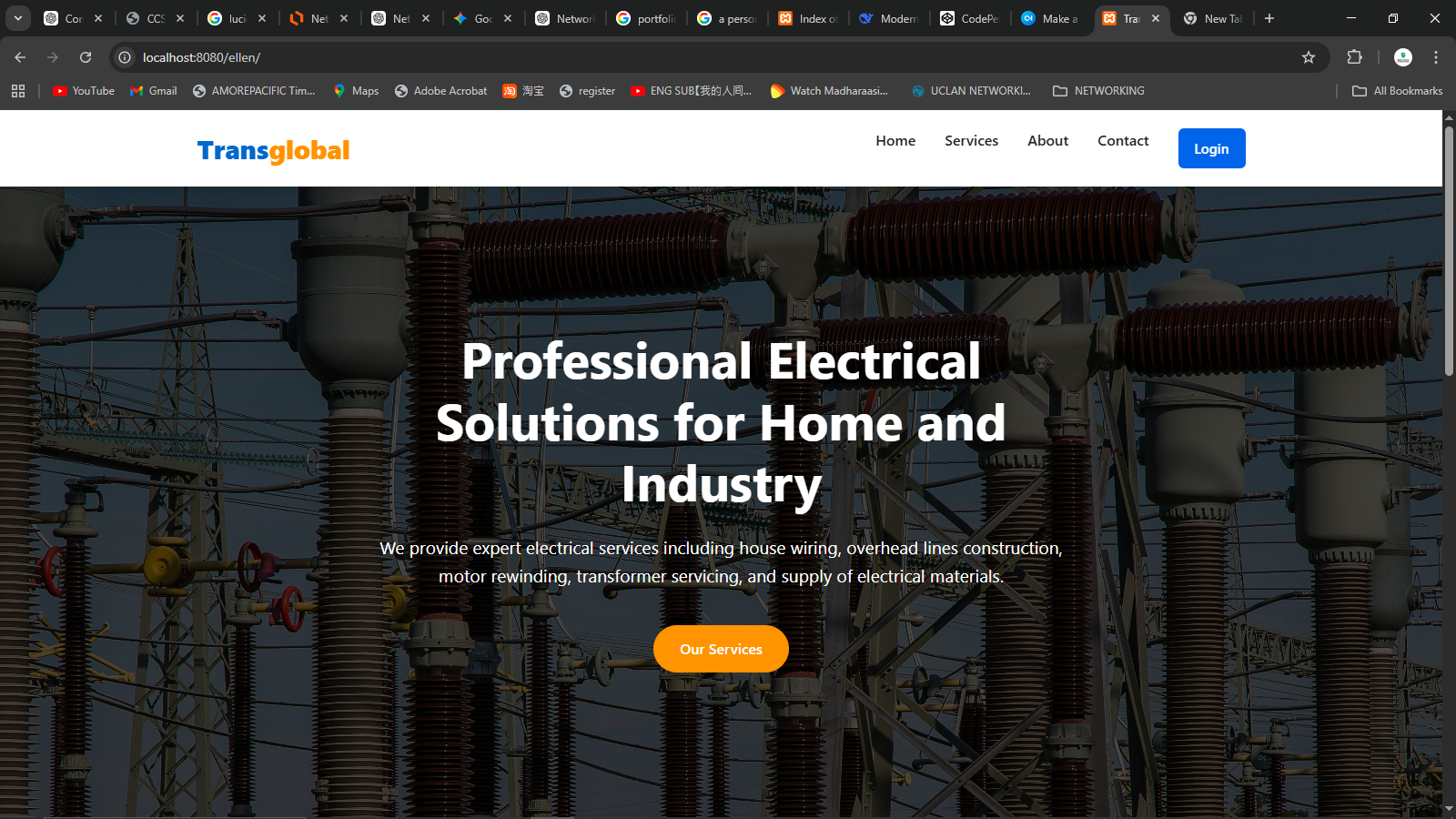Open the Adobe Acrobat bookmark
The width and height of the screenshot is (1456, 819).
point(441,91)
